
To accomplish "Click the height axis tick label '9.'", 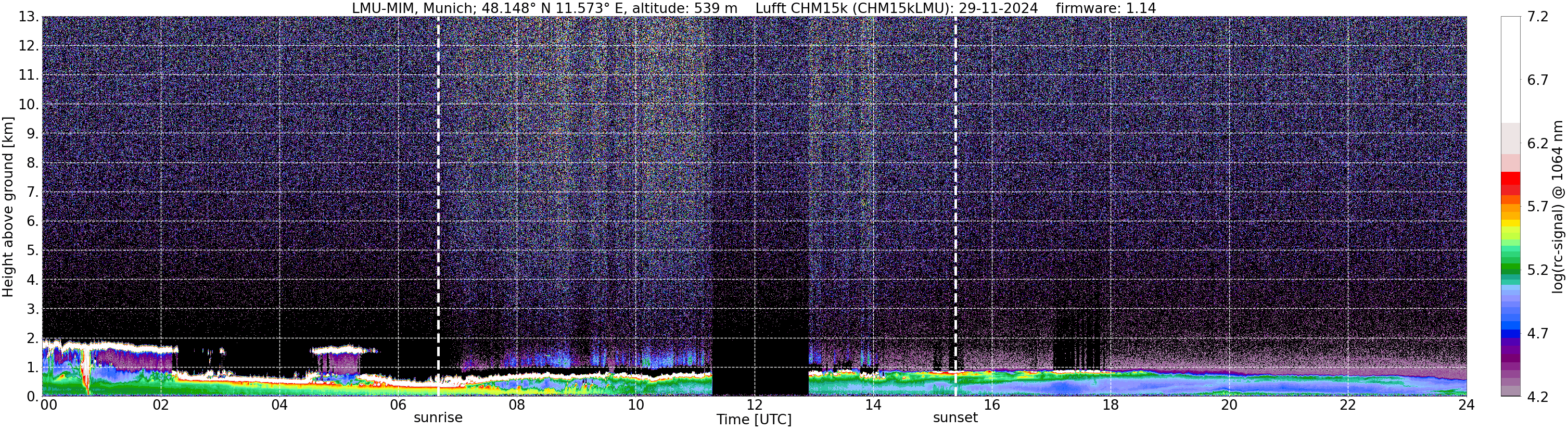I will (32, 134).
